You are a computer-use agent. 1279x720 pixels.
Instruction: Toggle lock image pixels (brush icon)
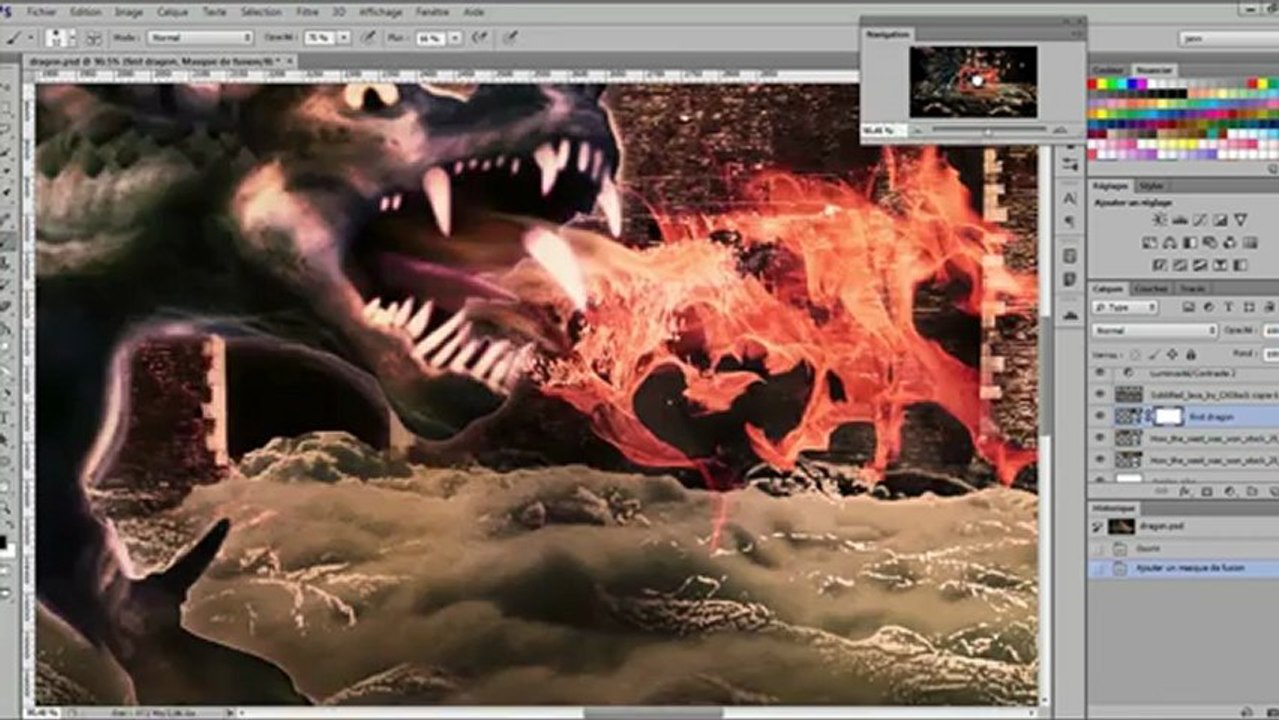click(x=1153, y=354)
